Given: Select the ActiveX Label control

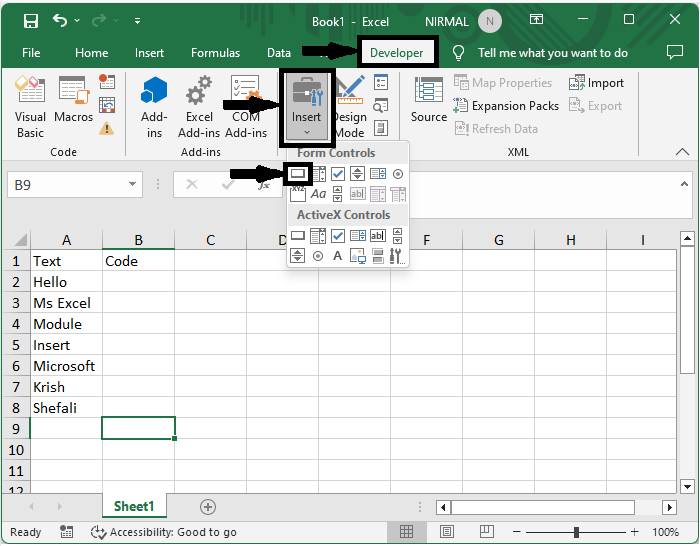Looking at the screenshot, I should (338, 256).
